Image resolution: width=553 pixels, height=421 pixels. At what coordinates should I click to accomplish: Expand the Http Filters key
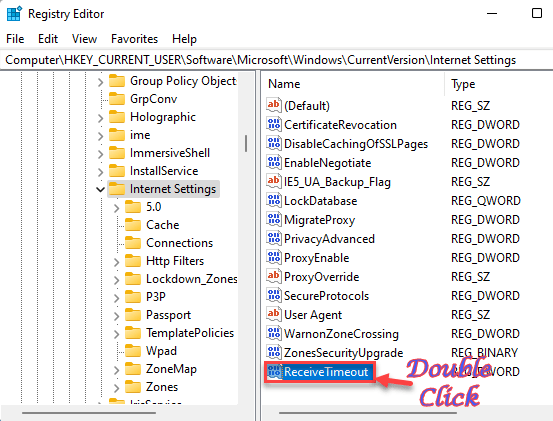117,262
